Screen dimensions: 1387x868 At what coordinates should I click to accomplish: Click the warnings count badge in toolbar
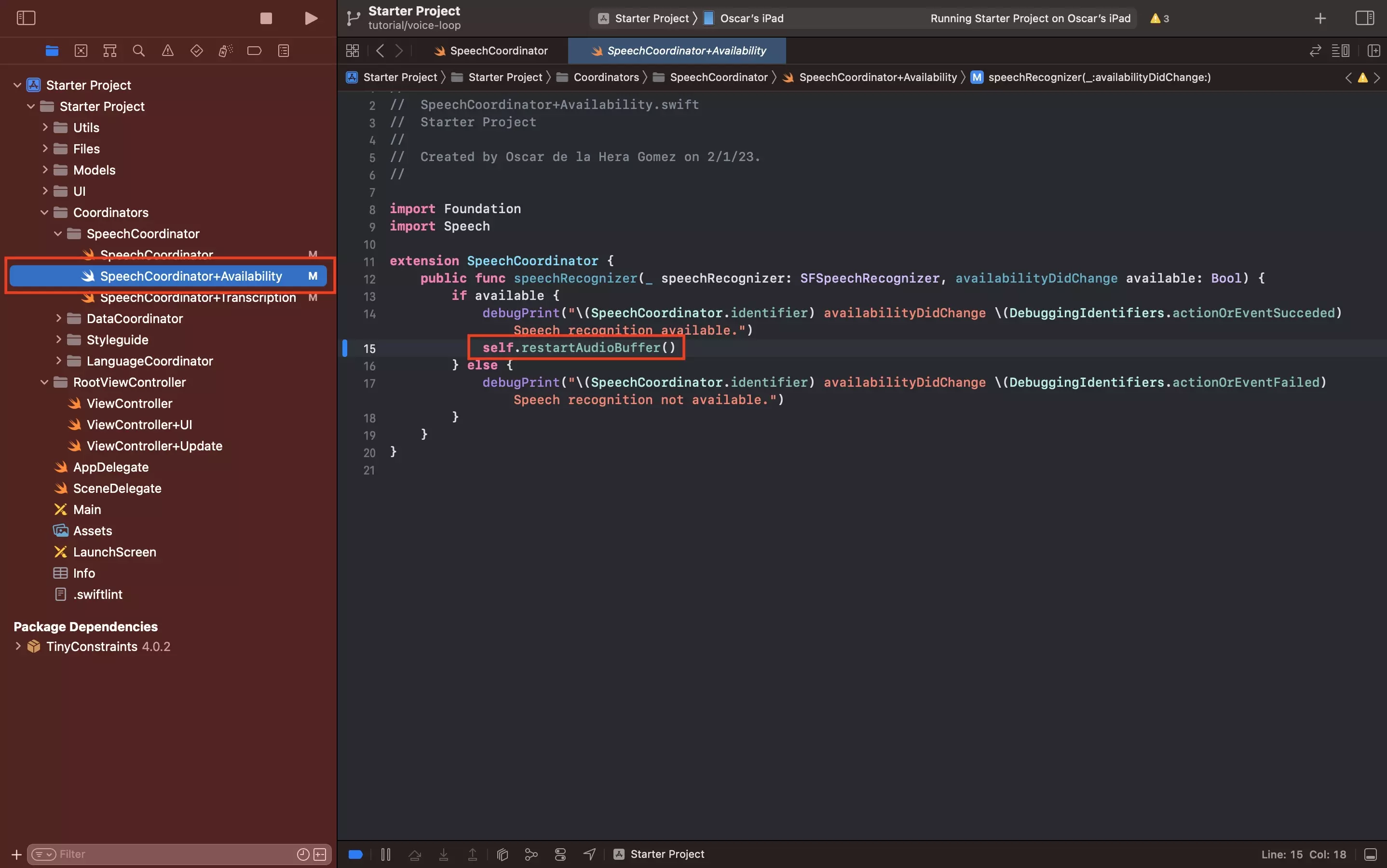pyautogui.click(x=1160, y=18)
